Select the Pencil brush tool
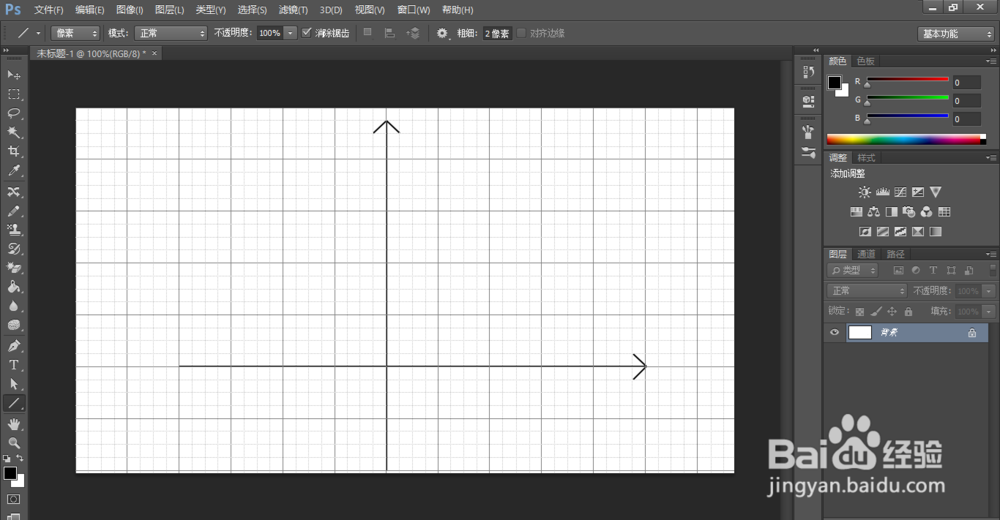1000x520 pixels. (13, 211)
